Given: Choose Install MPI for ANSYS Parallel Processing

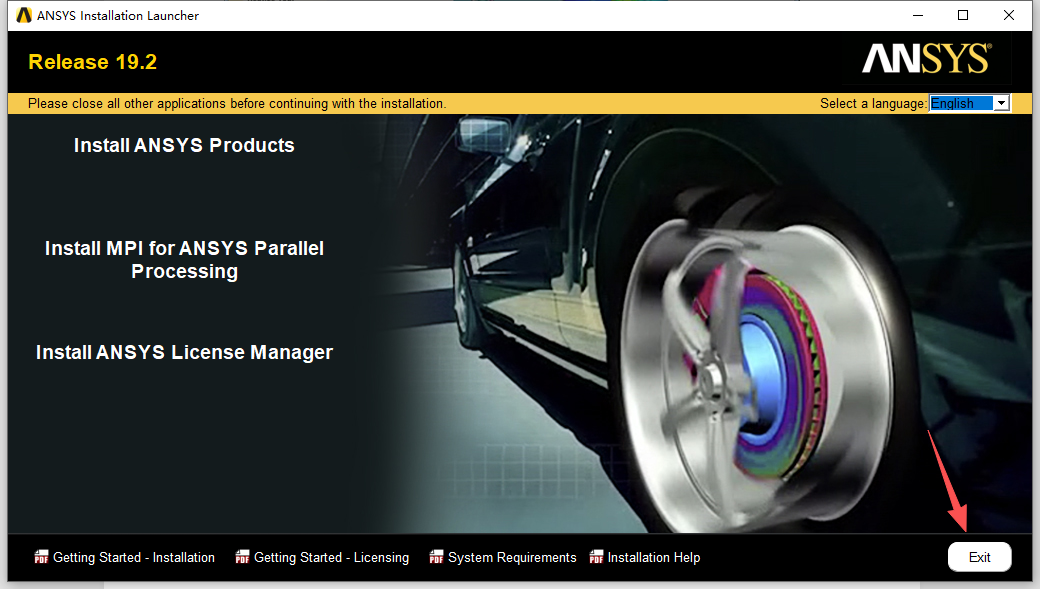Looking at the screenshot, I should pyautogui.click(x=184, y=260).
